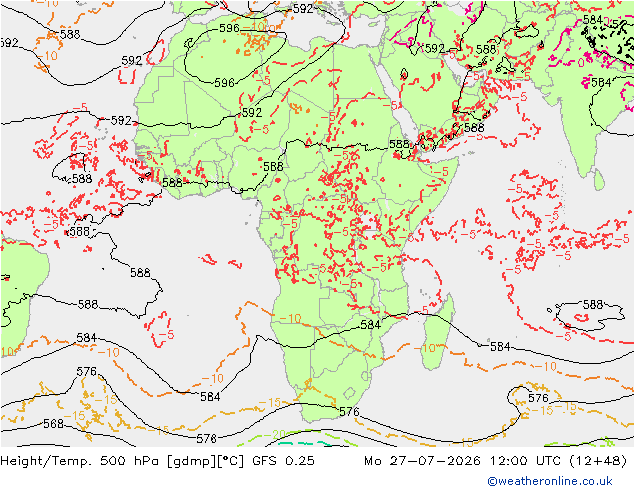Click the '576' label at South Africa's tip
Image resolution: width=634 pixels, height=490 pixels.
click(x=349, y=412)
